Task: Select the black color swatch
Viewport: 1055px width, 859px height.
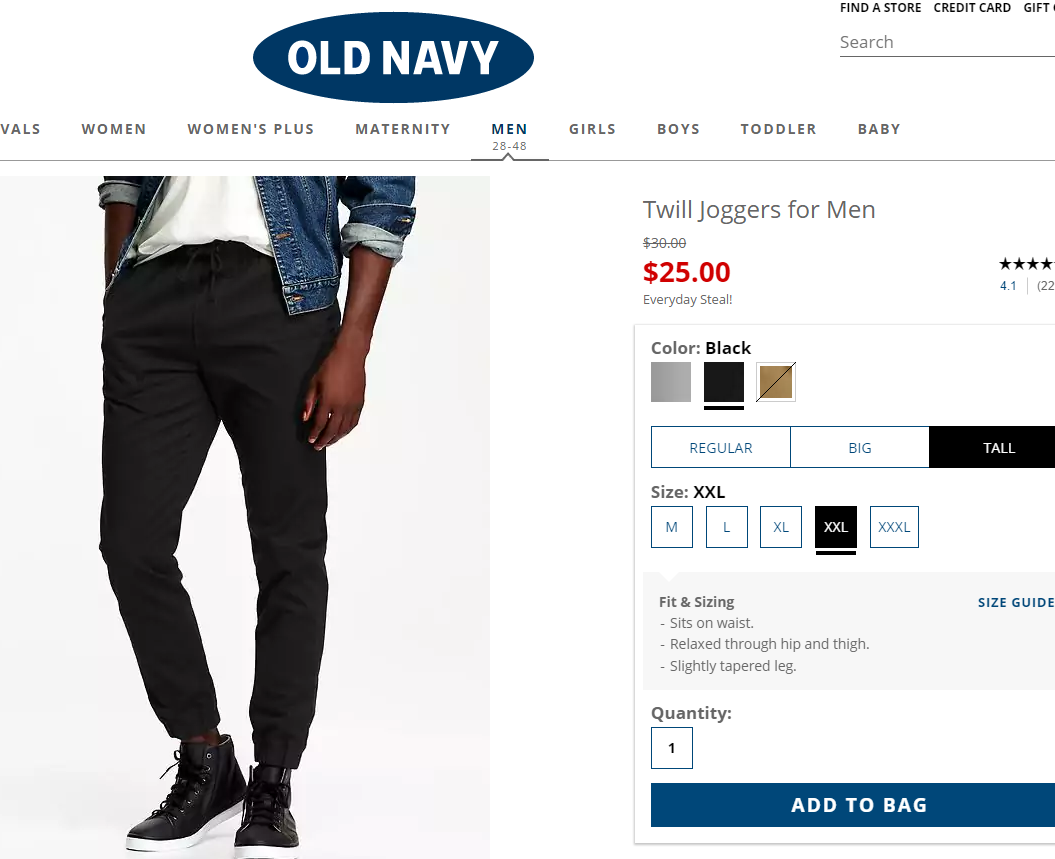Action: tap(724, 382)
